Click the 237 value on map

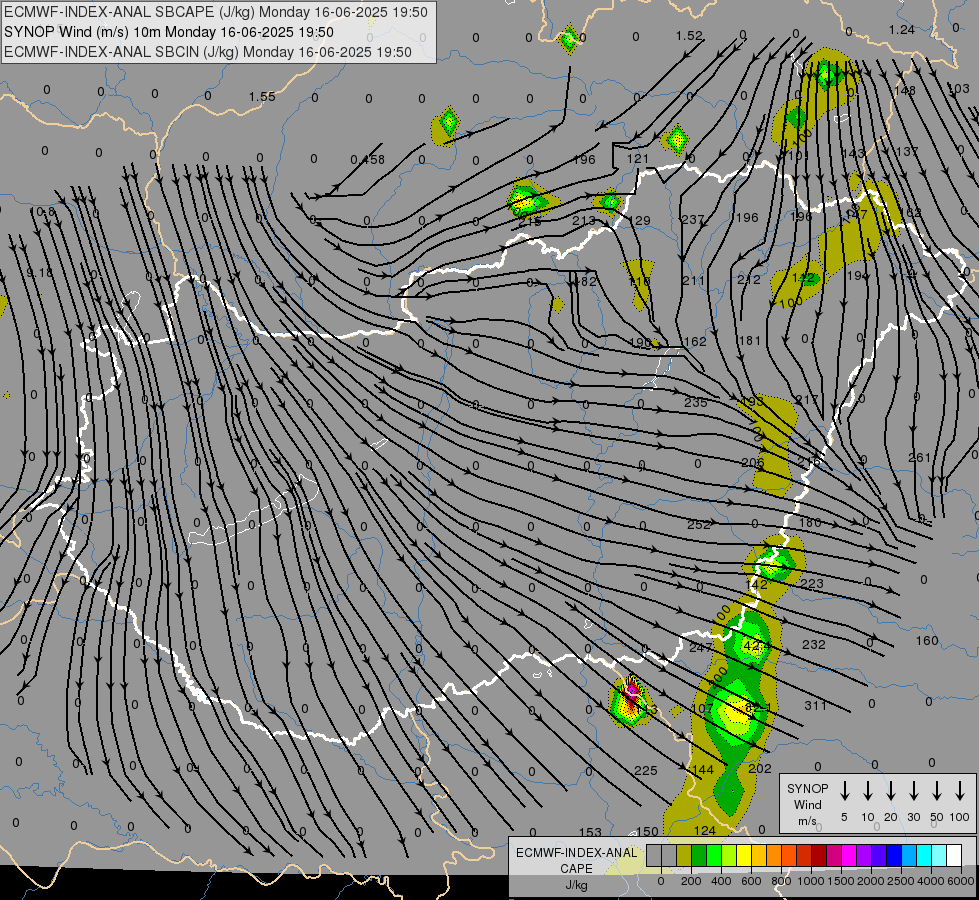tap(692, 220)
